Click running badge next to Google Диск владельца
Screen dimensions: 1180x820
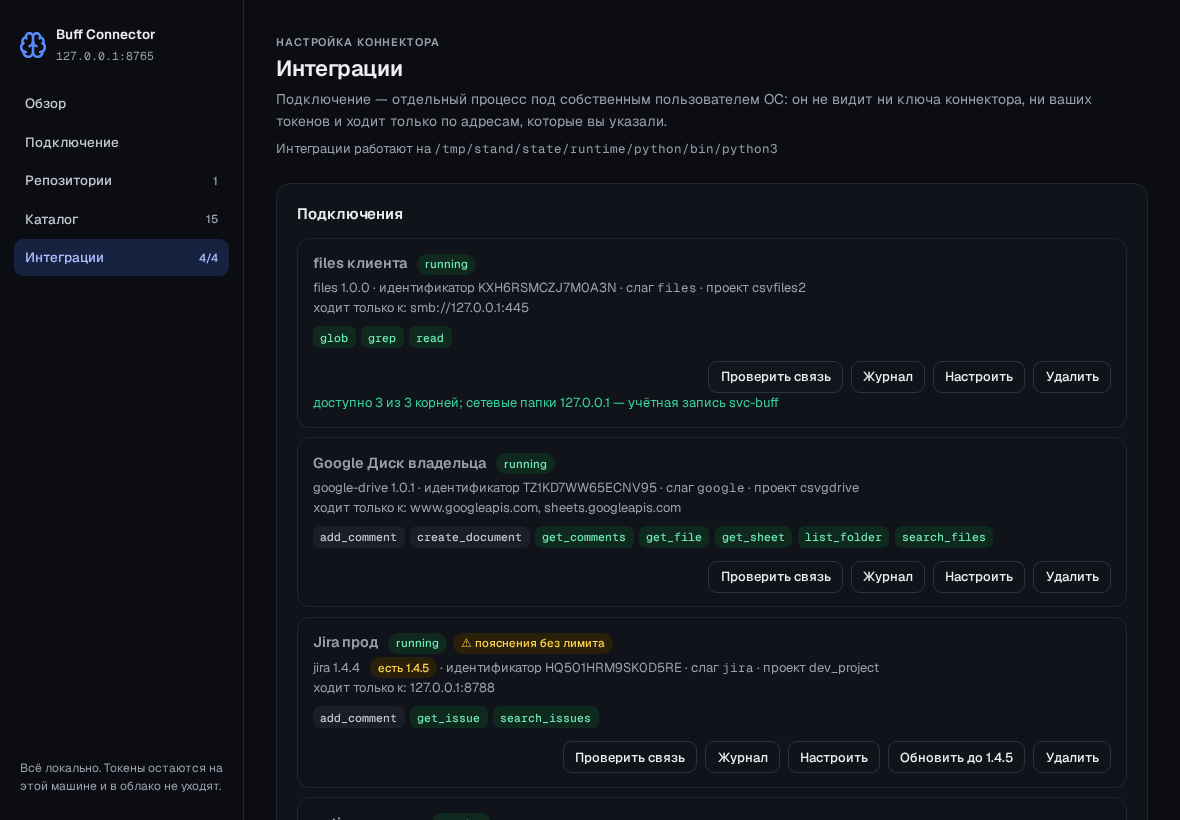[x=525, y=464]
